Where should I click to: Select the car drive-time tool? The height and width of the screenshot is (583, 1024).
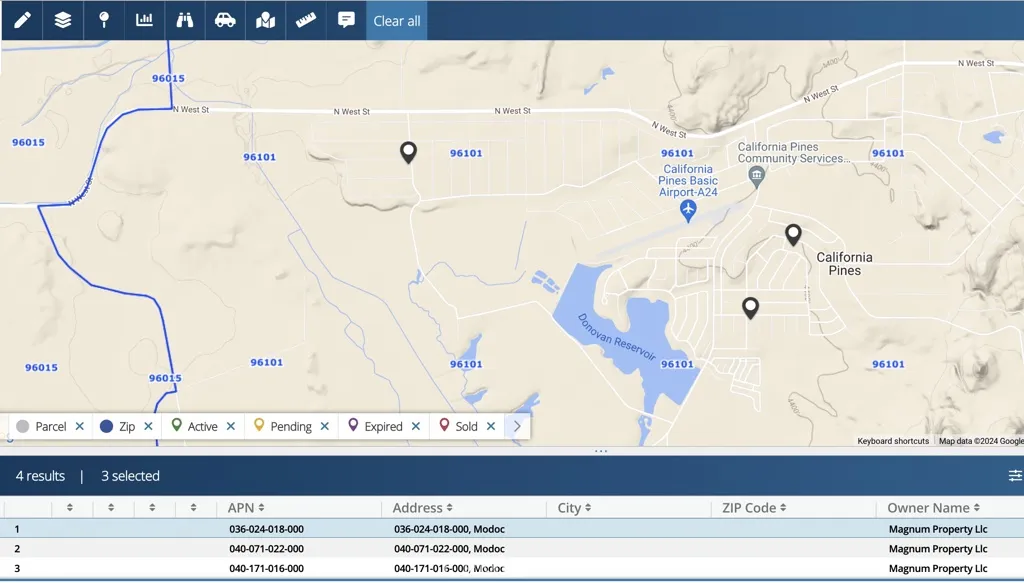225,20
